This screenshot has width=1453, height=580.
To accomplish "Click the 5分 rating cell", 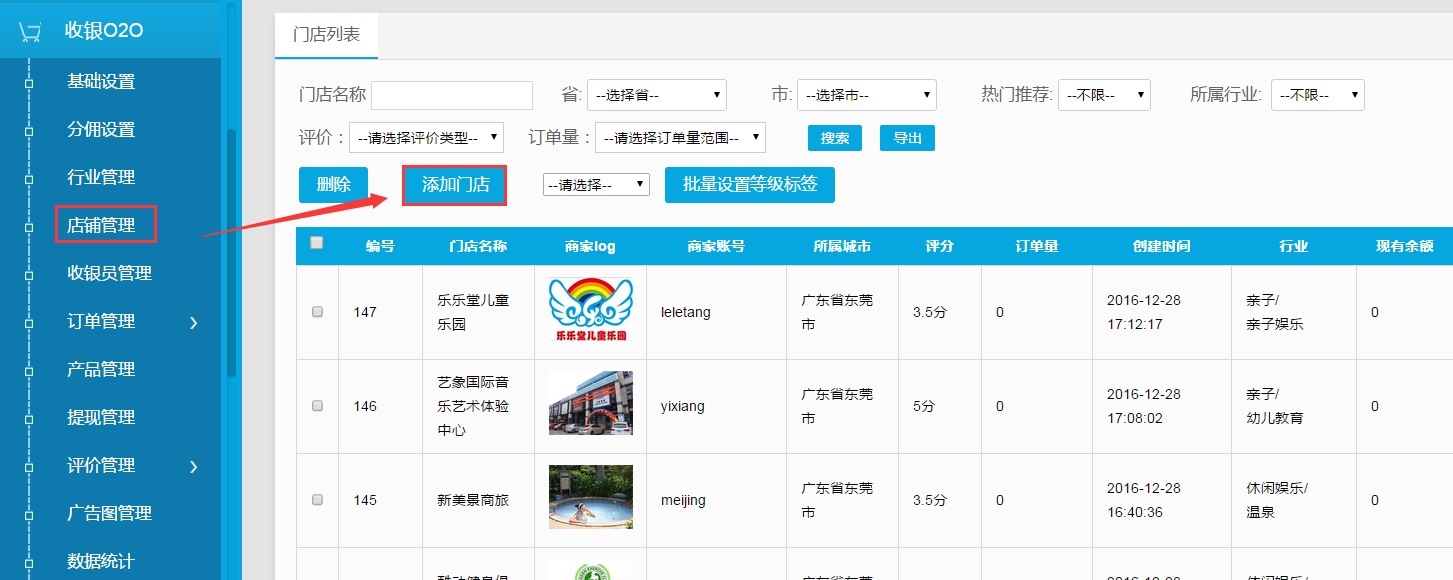I will tap(925, 406).
